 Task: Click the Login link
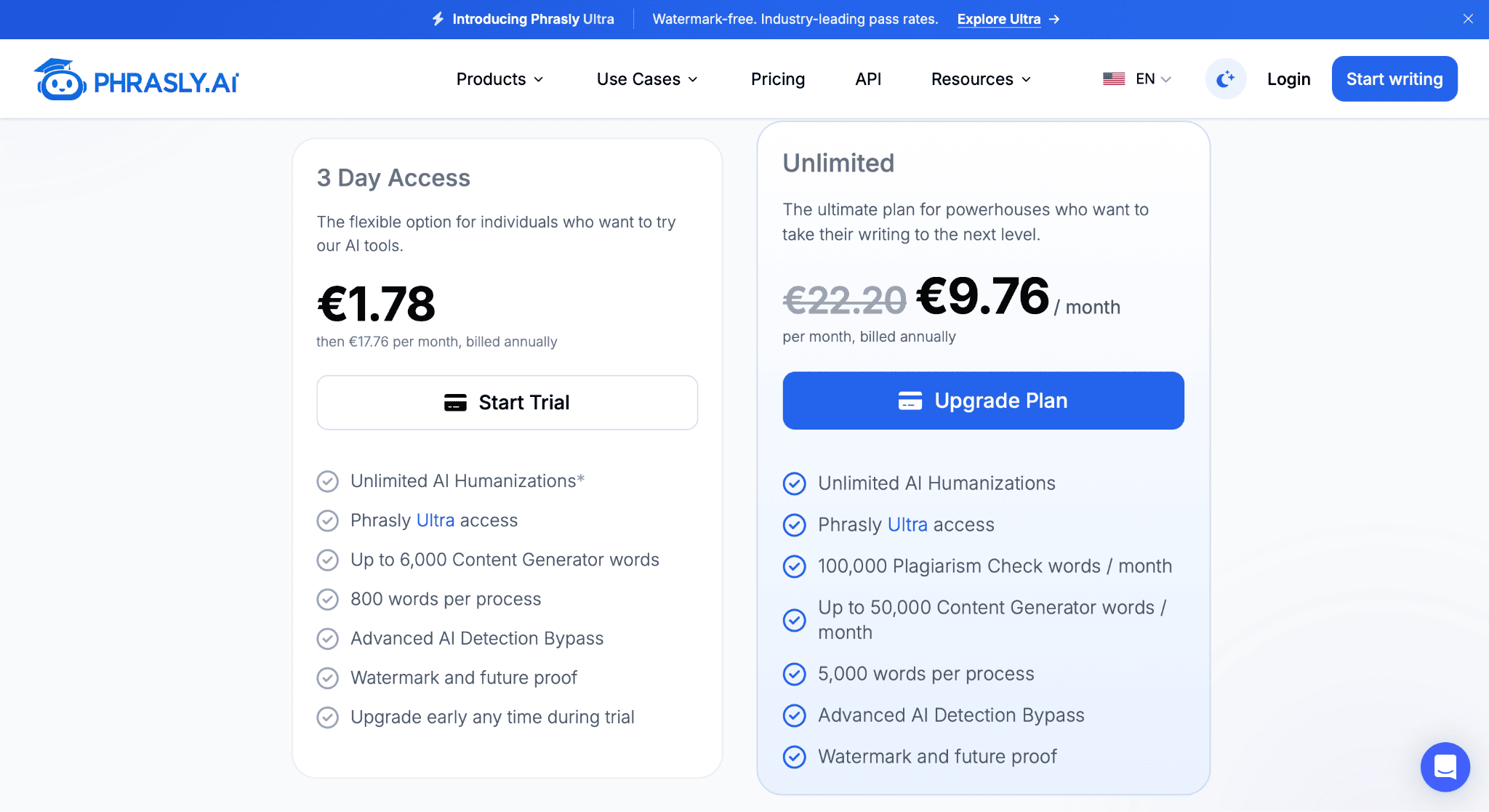pos(1288,79)
